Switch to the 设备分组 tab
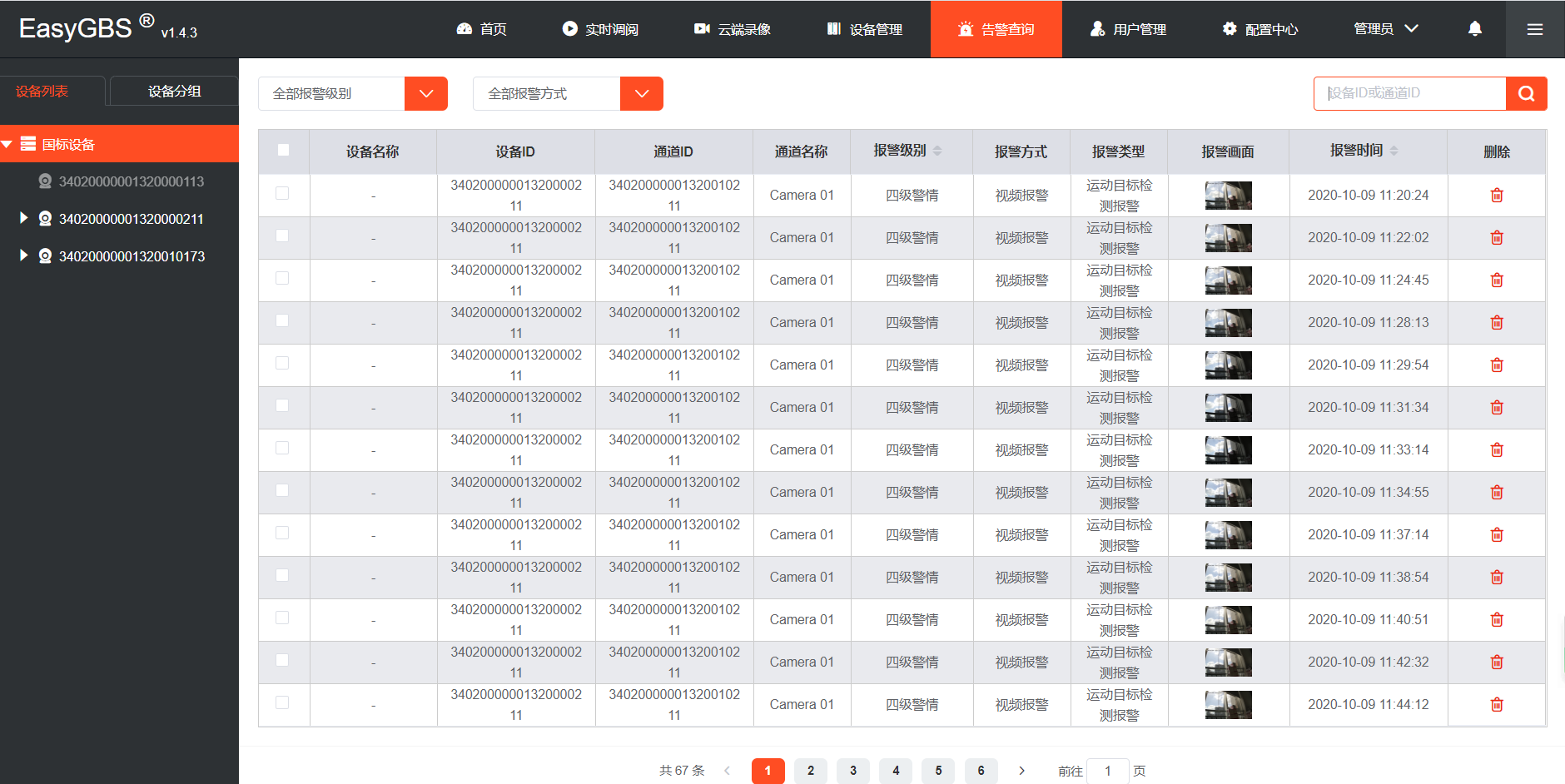Viewport: 1565px width, 784px height. pyautogui.click(x=174, y=91)
